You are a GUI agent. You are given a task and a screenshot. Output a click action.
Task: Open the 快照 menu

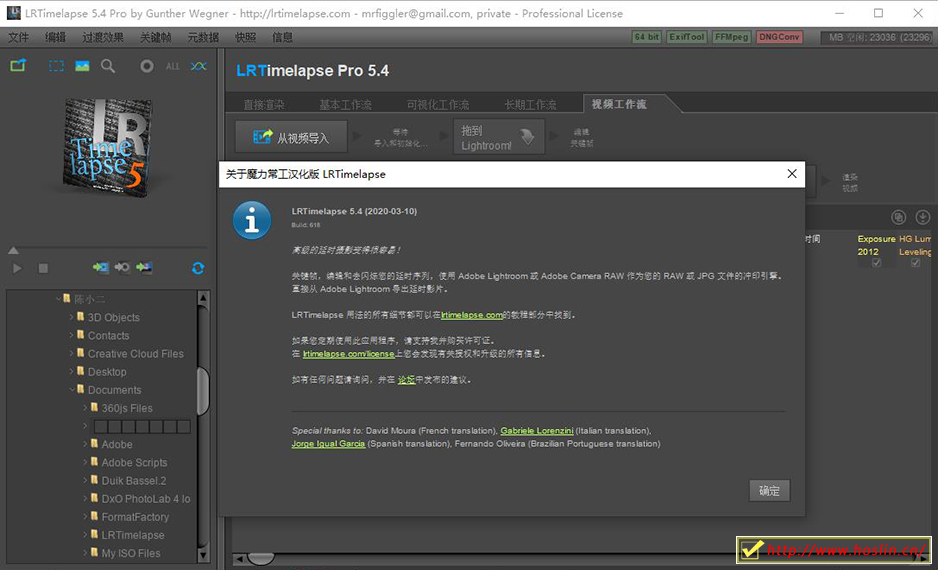[x=245, y=37]
